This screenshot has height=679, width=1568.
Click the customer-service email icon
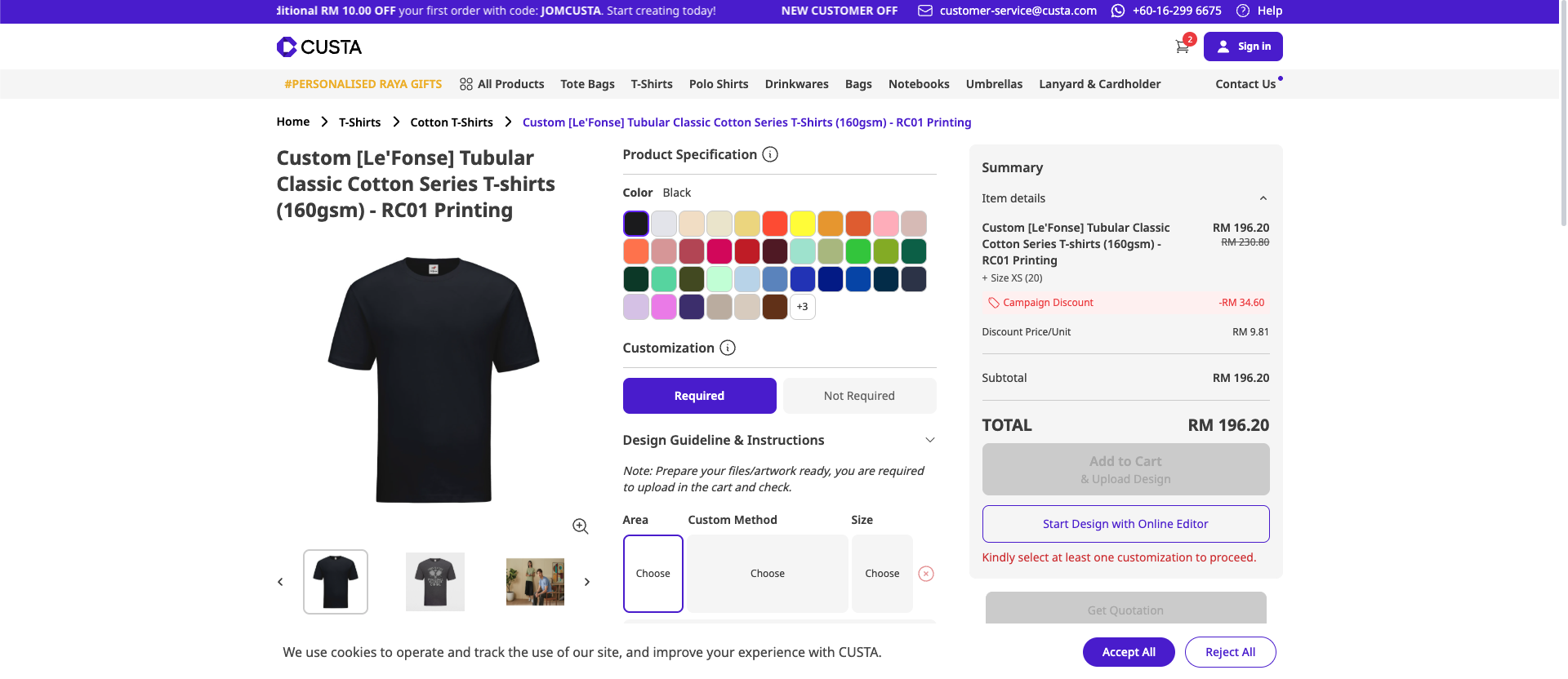point(925,11)
